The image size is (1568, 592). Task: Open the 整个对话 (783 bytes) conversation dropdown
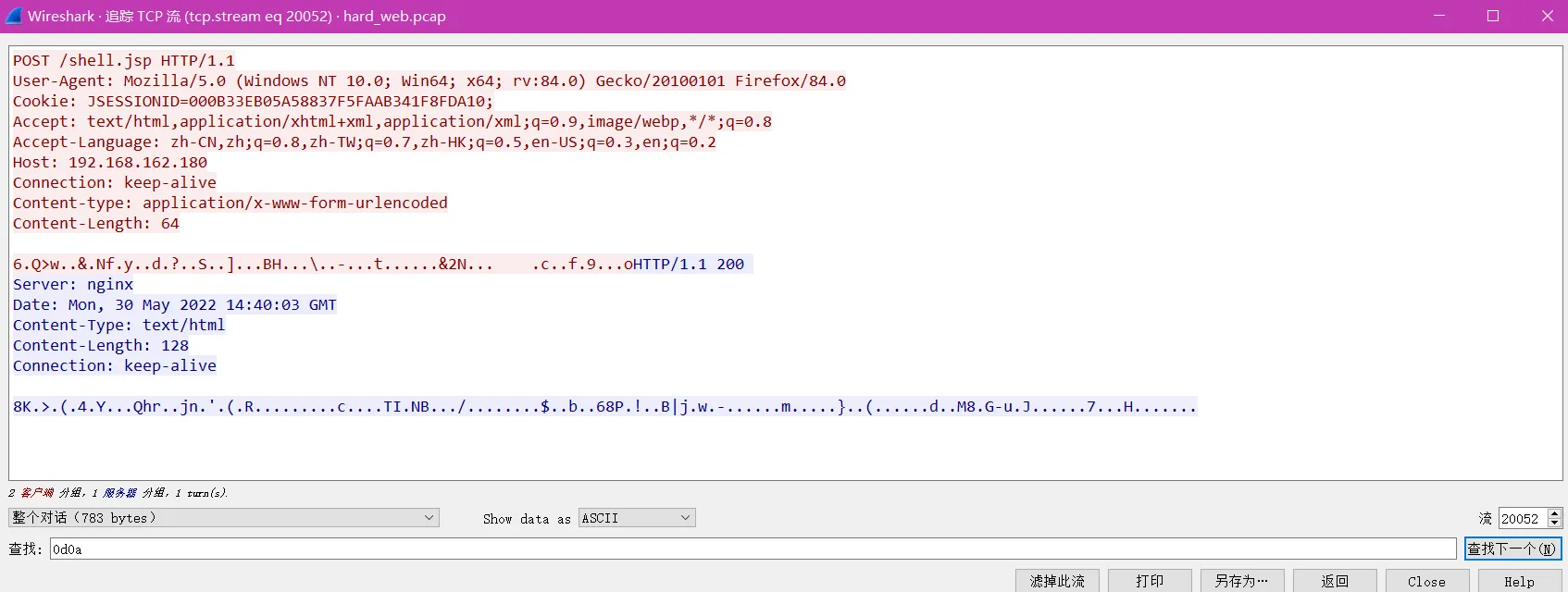coord(223,518)
